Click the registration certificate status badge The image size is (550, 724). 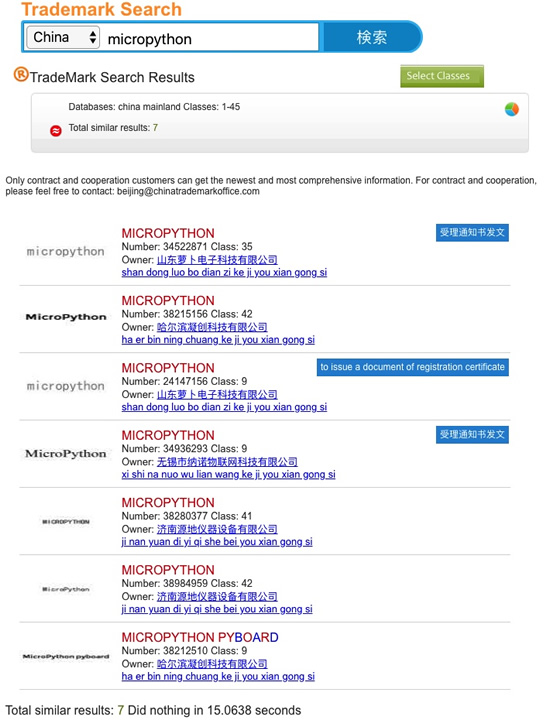click(412, 367)
